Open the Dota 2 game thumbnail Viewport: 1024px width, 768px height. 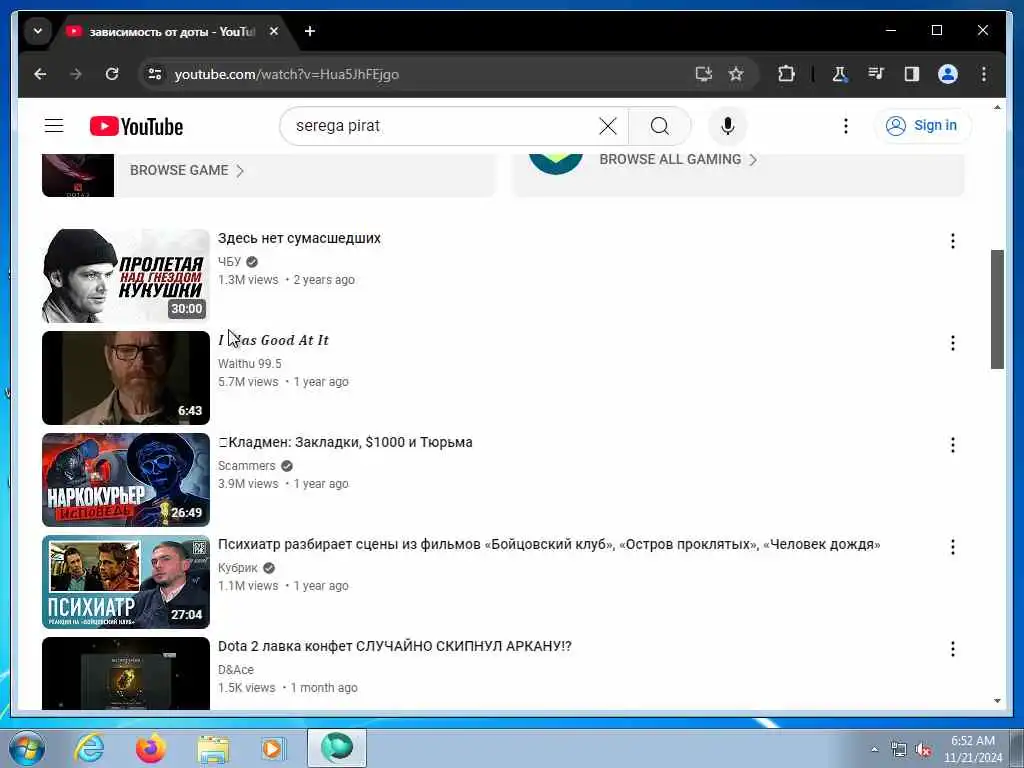(x=78, y=175)
